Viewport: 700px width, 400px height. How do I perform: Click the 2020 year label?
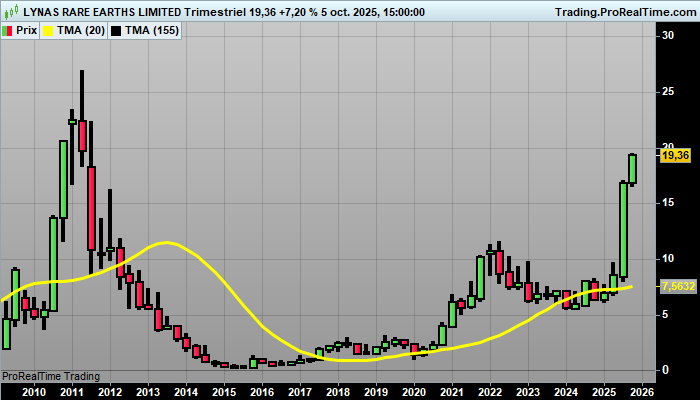click(x=414, y=392)
